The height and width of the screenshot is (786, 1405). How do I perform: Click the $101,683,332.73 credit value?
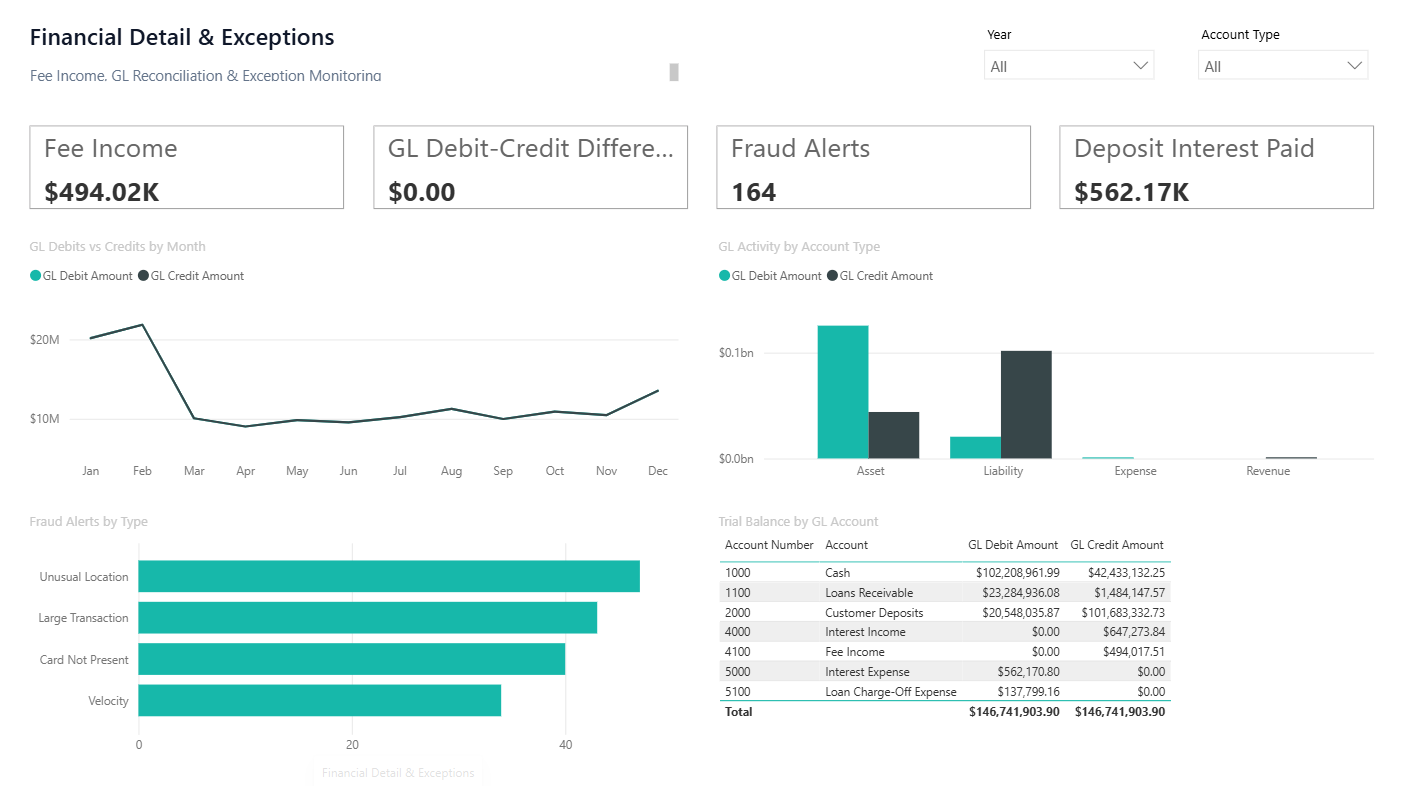[x=1123, y=613]
